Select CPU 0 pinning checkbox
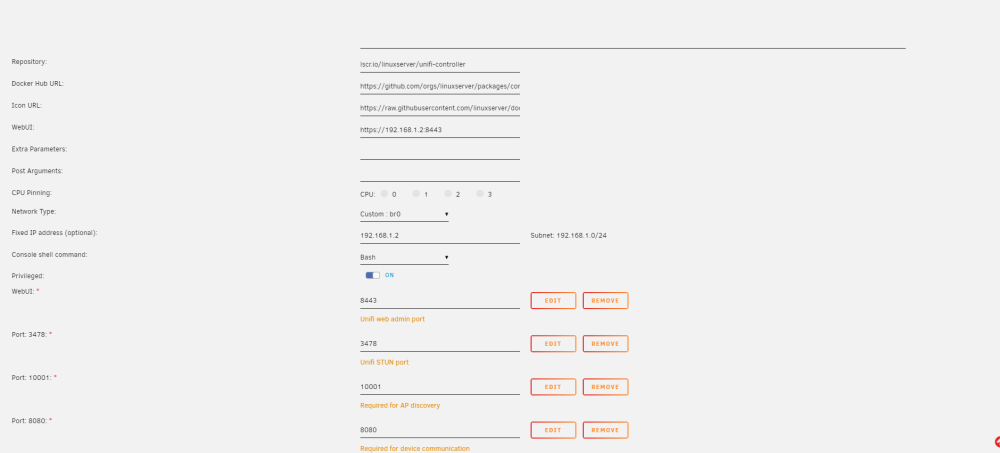The height and width of the screenshot is (453, 1000). 385,193
